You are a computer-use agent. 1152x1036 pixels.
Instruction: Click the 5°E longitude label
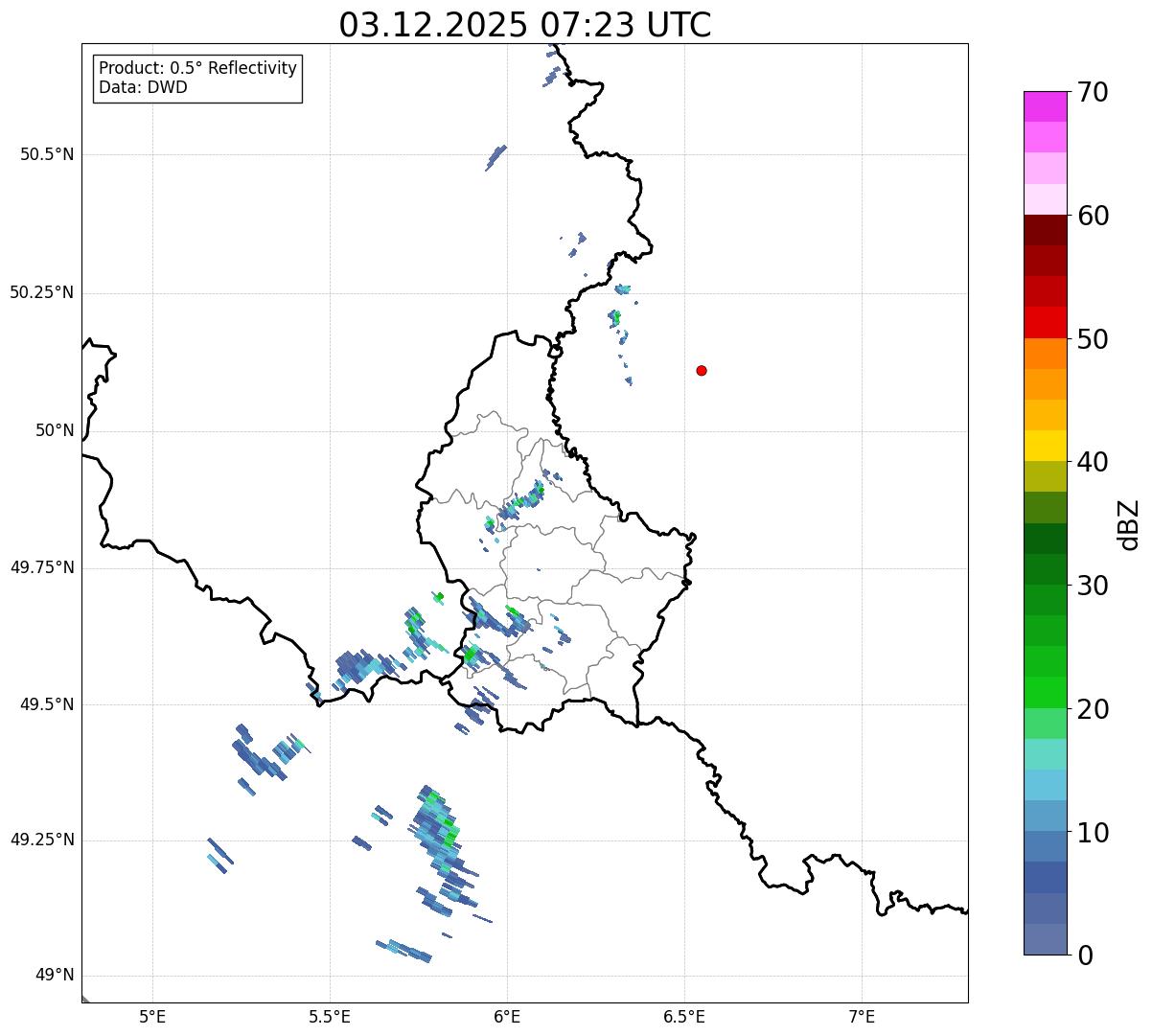pyautogui.click(x=152, y=1016)
